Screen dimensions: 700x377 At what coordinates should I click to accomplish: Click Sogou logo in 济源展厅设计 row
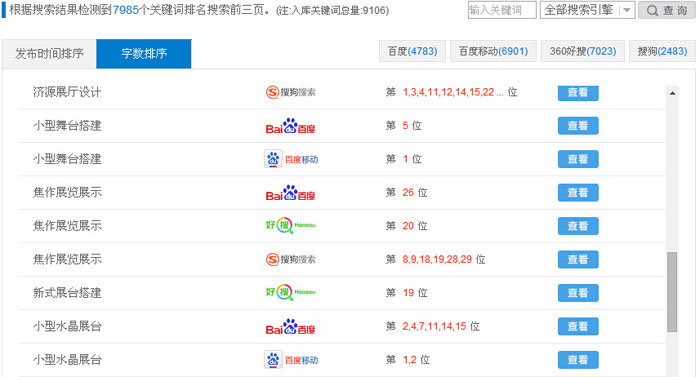tap(291, 92)
